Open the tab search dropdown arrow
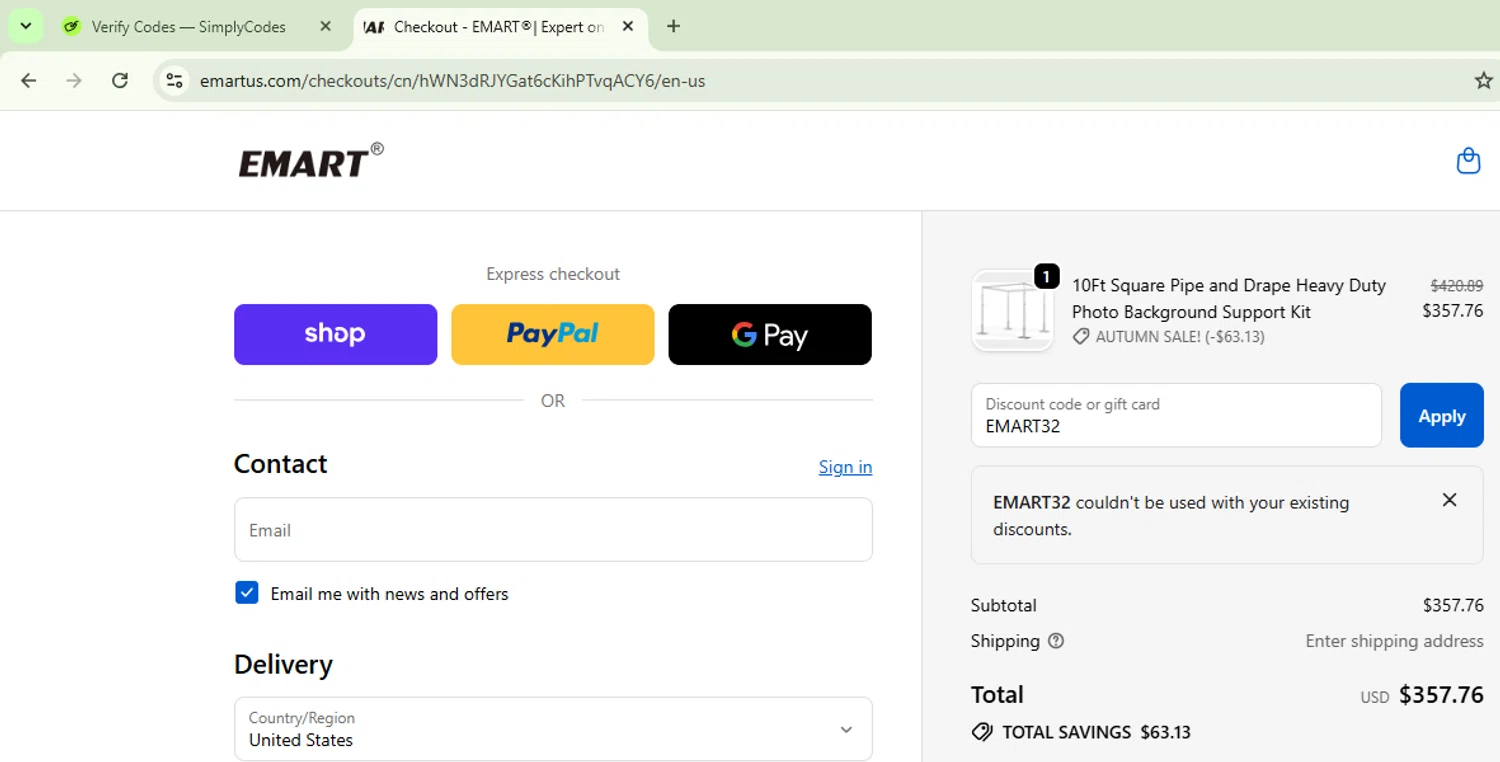This screenshot has width=1500, height=762. pyautogui.click(x=25, y=26)
